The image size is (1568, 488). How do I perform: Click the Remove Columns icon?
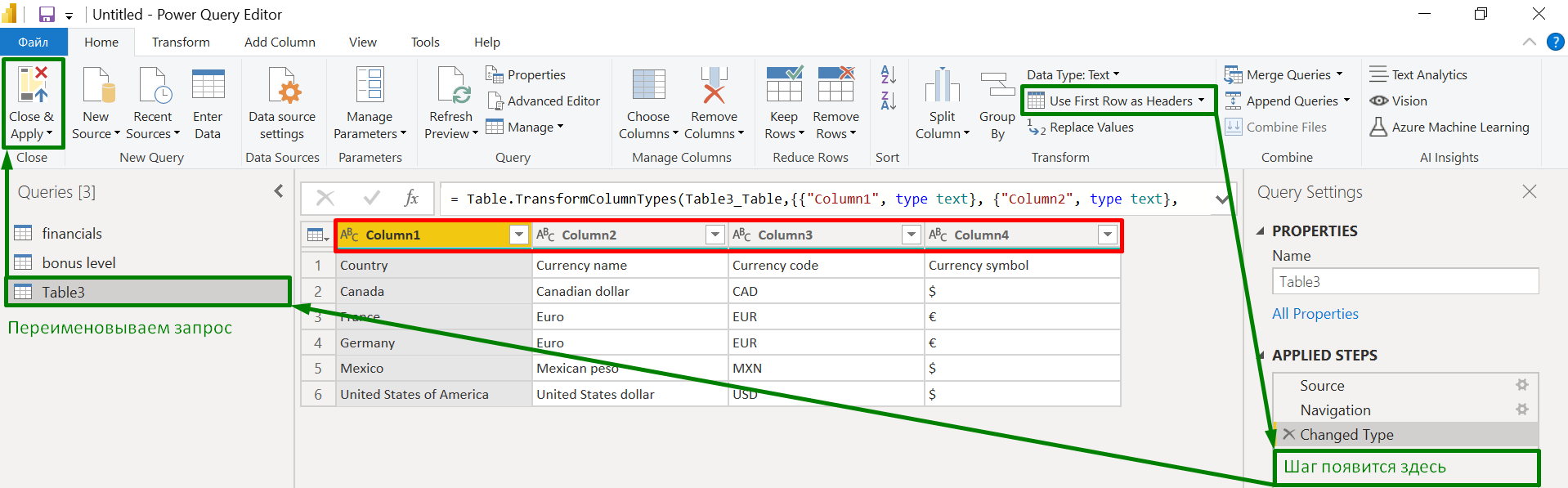[714, 84]
